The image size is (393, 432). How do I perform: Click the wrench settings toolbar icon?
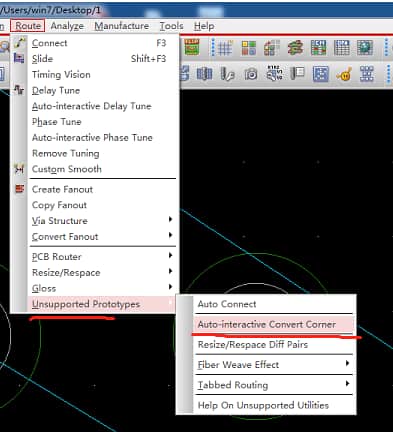coord(228,74)
